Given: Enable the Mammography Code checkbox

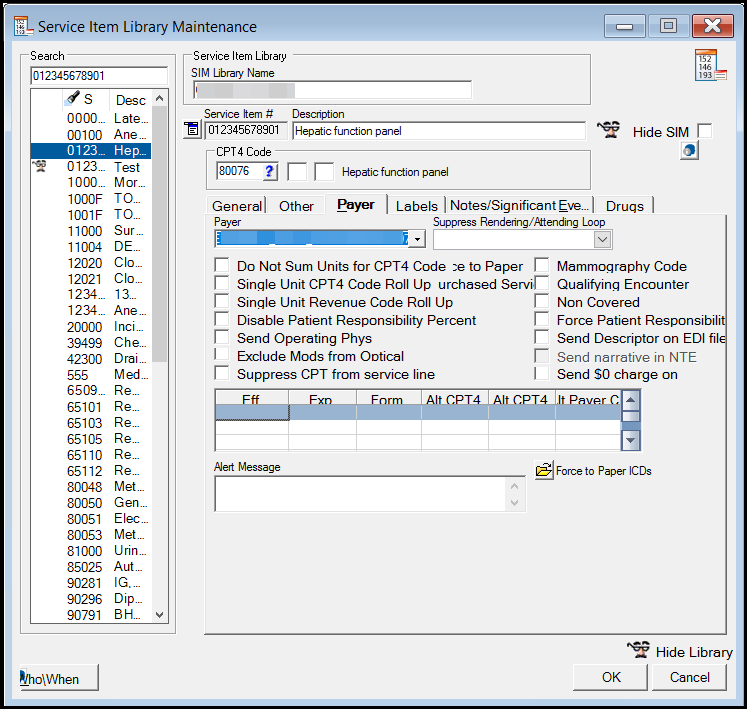Looking at the screenshot, I should (x=542, y=265).
